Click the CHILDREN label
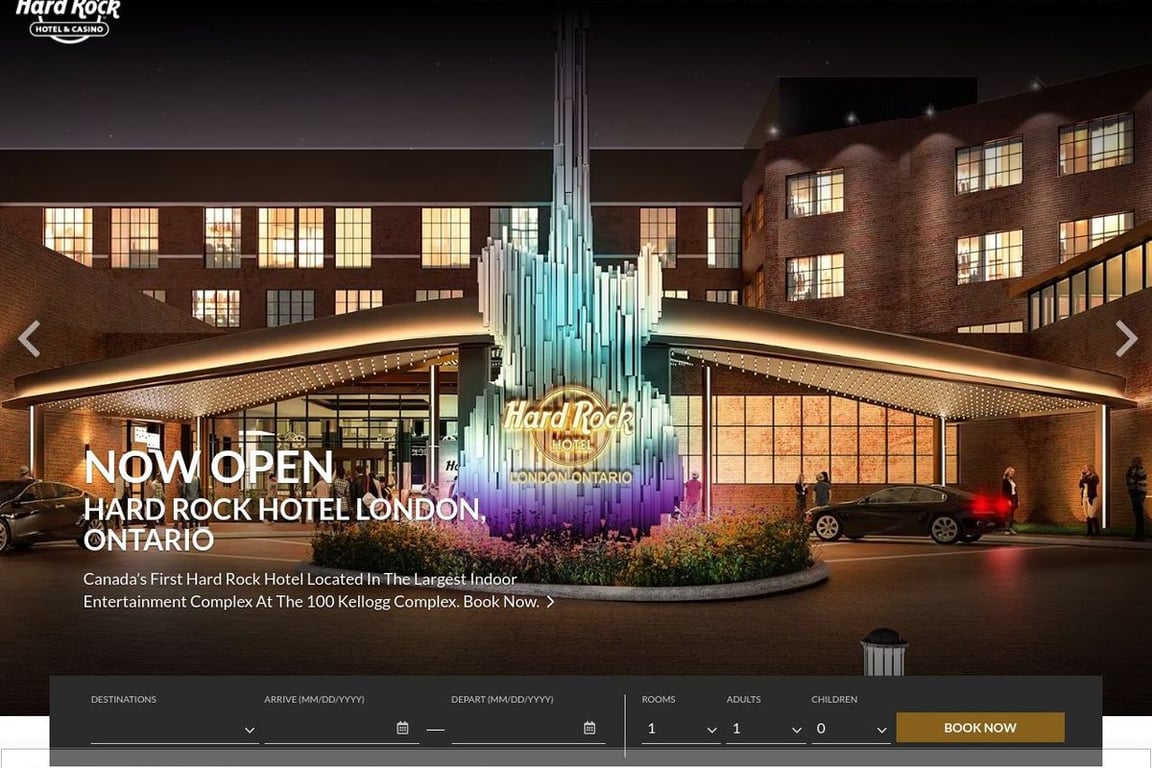 834,700
